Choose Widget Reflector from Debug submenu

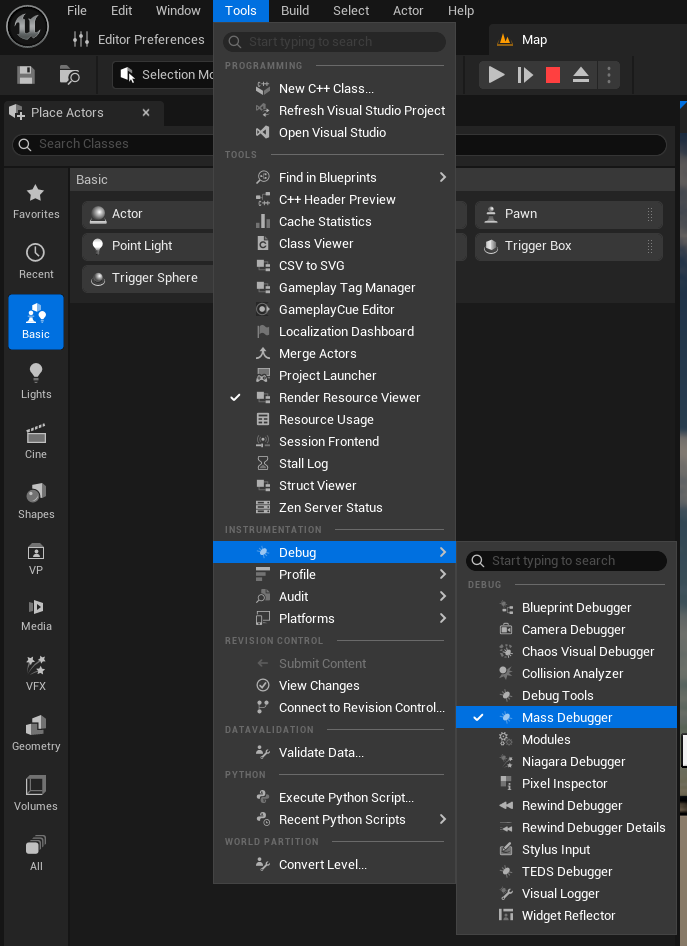(568, 916)
